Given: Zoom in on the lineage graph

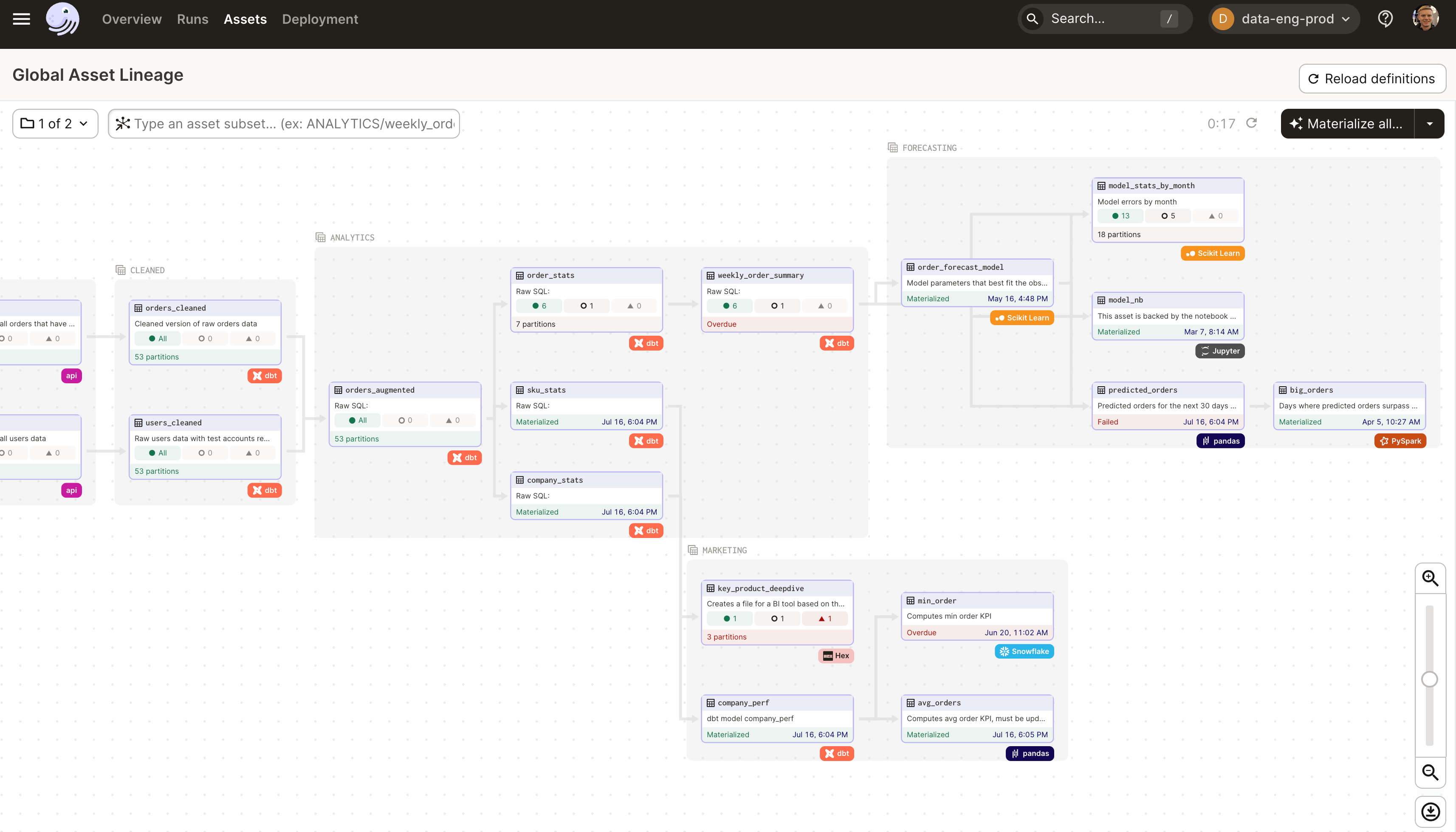Looking at the screenshot, I should [x=1430, y=578].
